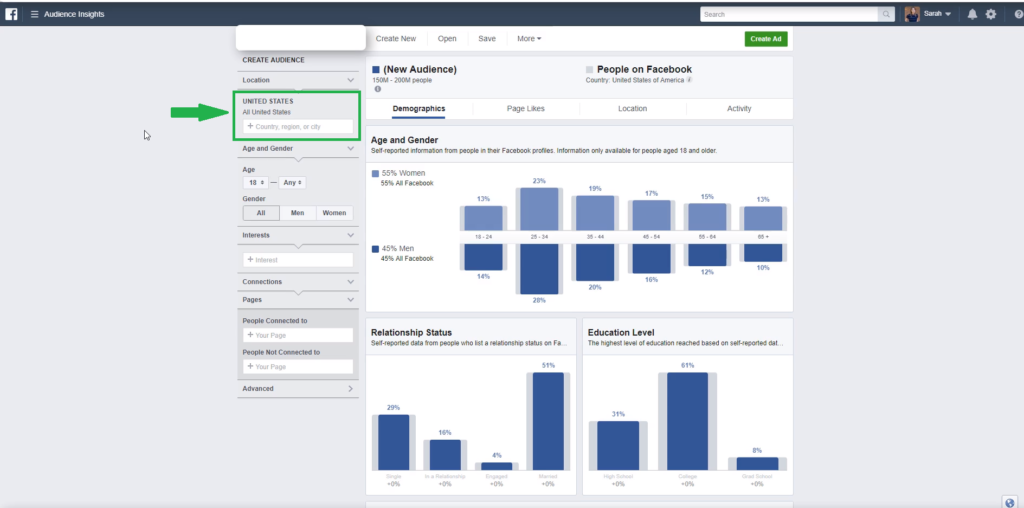1024x508 pixels.
Task: Click the Education Level heading
Action: 621,332
